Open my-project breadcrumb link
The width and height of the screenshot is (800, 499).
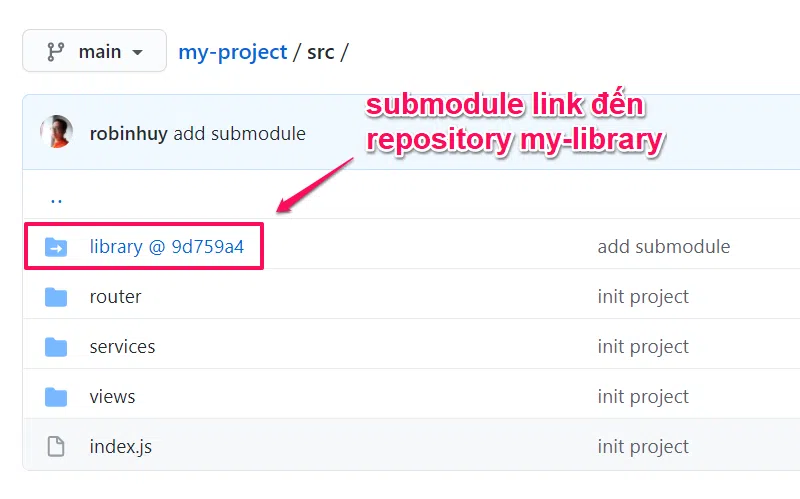click(x=232, y=51)
